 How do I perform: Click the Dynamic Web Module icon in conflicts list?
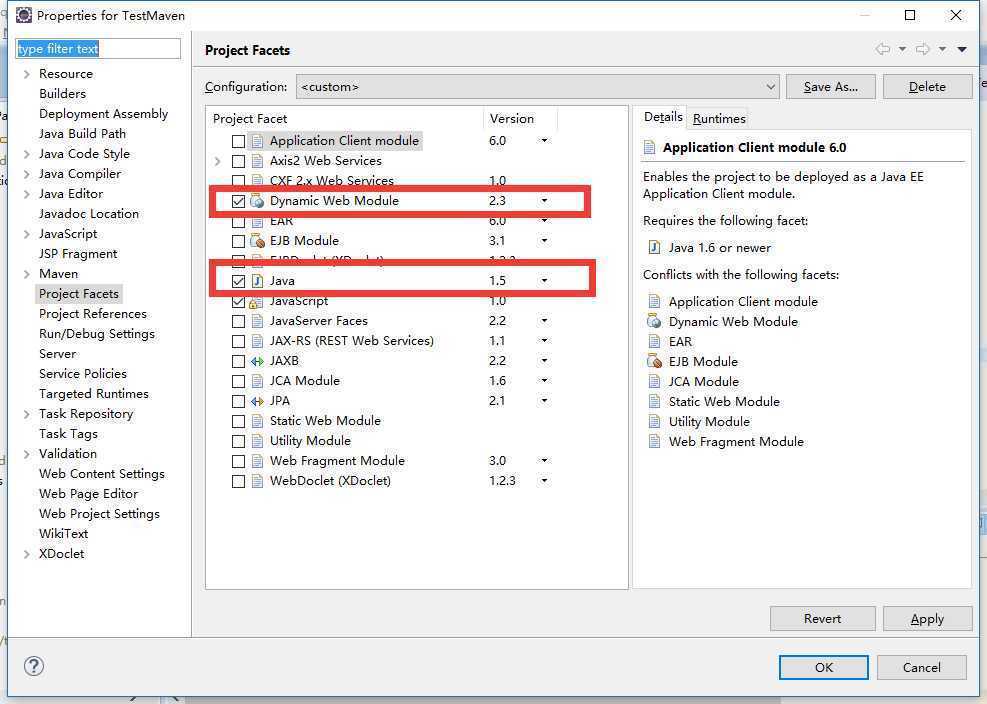point(654,322)
